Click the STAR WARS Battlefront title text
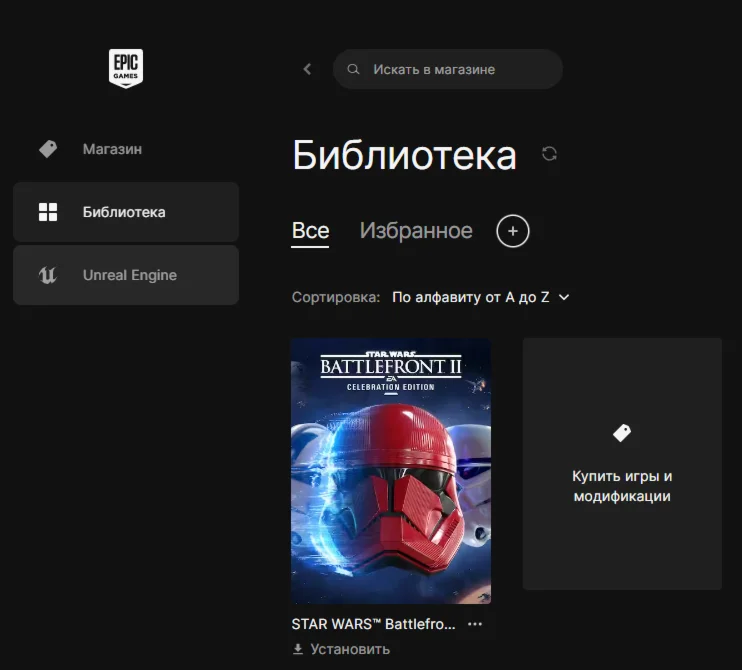Viewport: 742px width, 670px height. coord(373,624)
